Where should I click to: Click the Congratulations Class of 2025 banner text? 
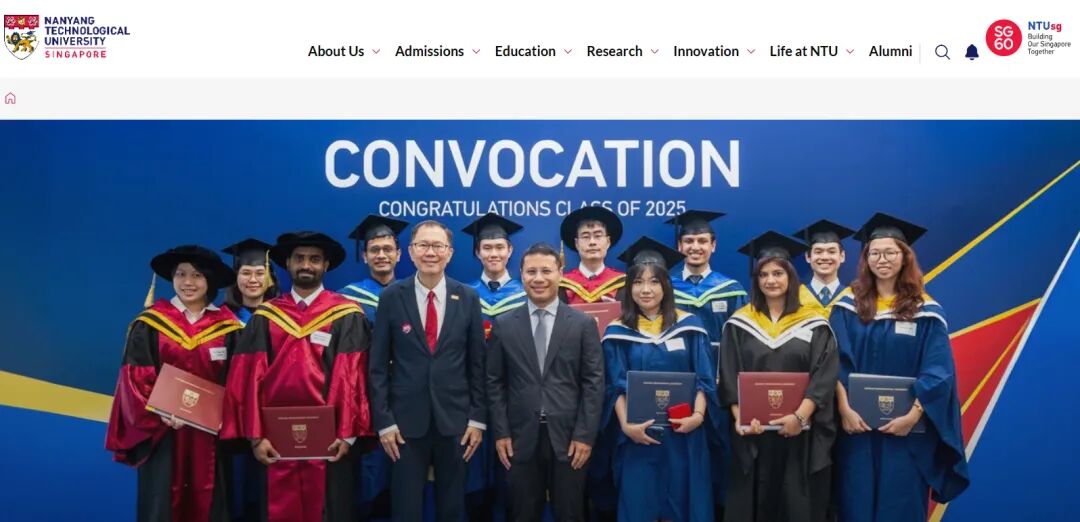[x=532, y=209]
